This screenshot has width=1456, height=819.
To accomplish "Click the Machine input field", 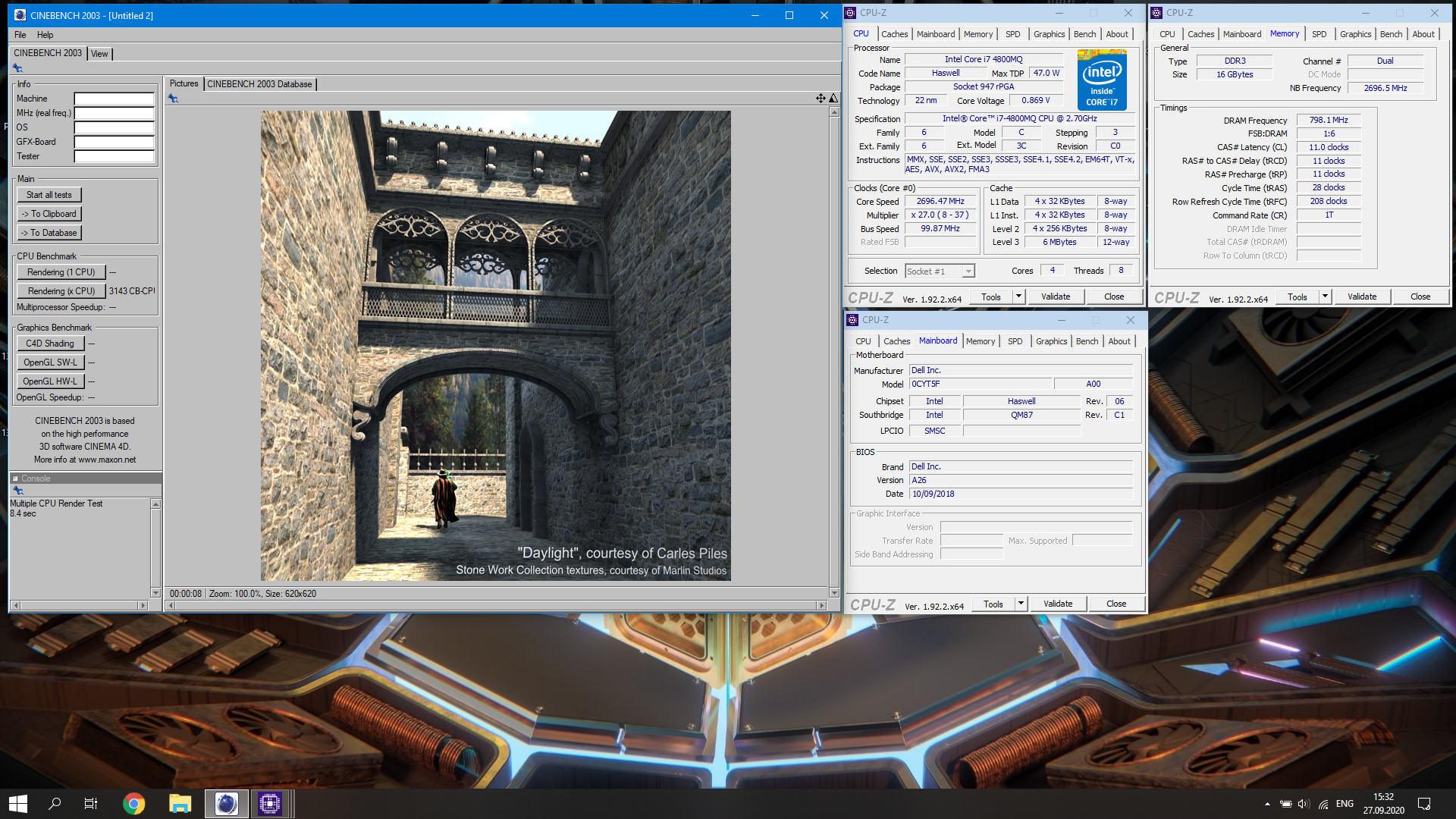I will pyautogui.click(x=115, y=99).
